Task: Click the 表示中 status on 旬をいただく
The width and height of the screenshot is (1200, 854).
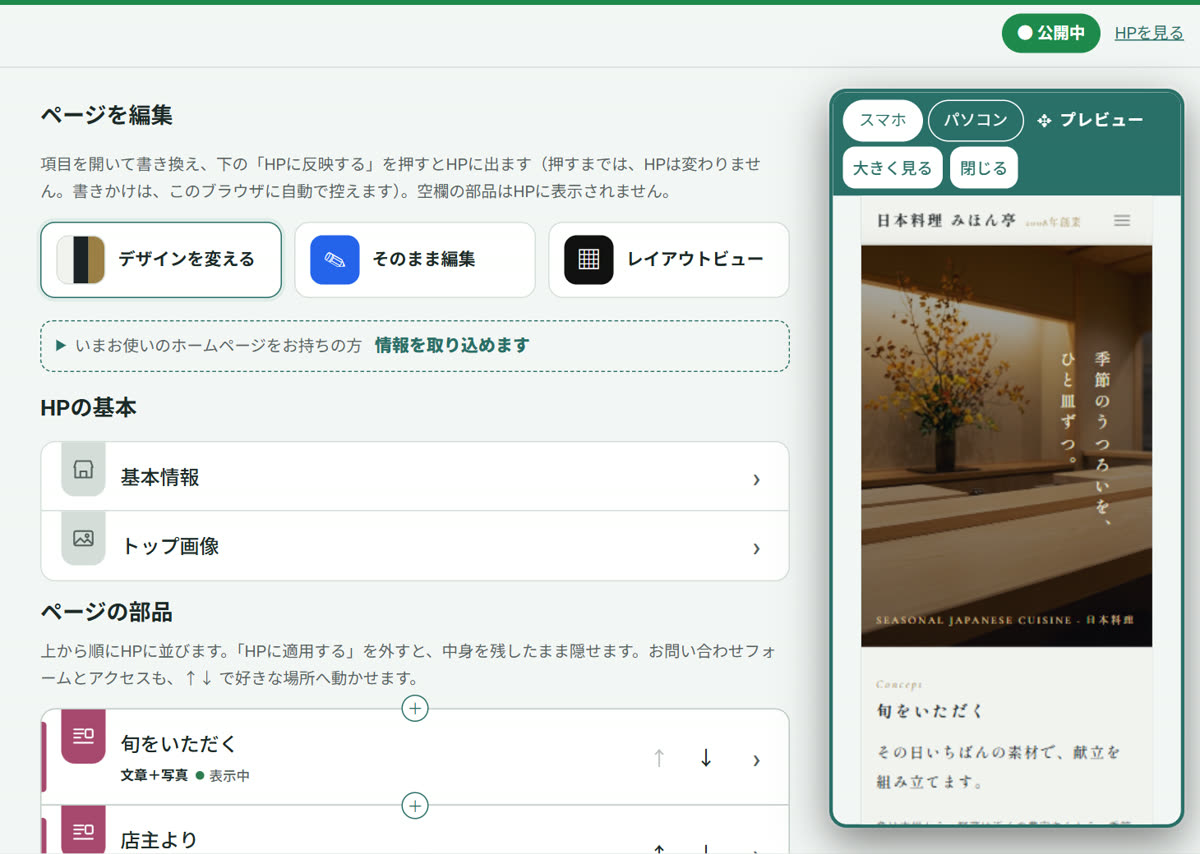Action: click(223, 775)
